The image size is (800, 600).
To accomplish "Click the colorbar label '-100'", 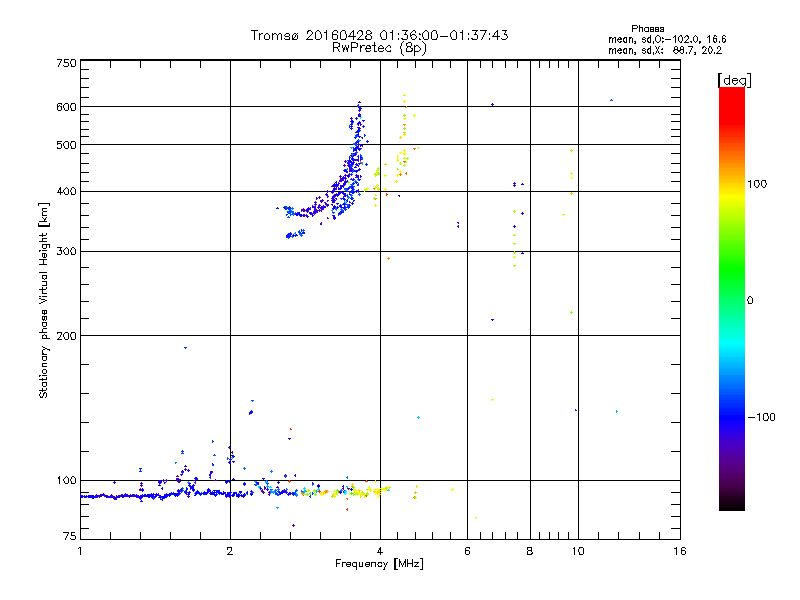I will 761,417.
